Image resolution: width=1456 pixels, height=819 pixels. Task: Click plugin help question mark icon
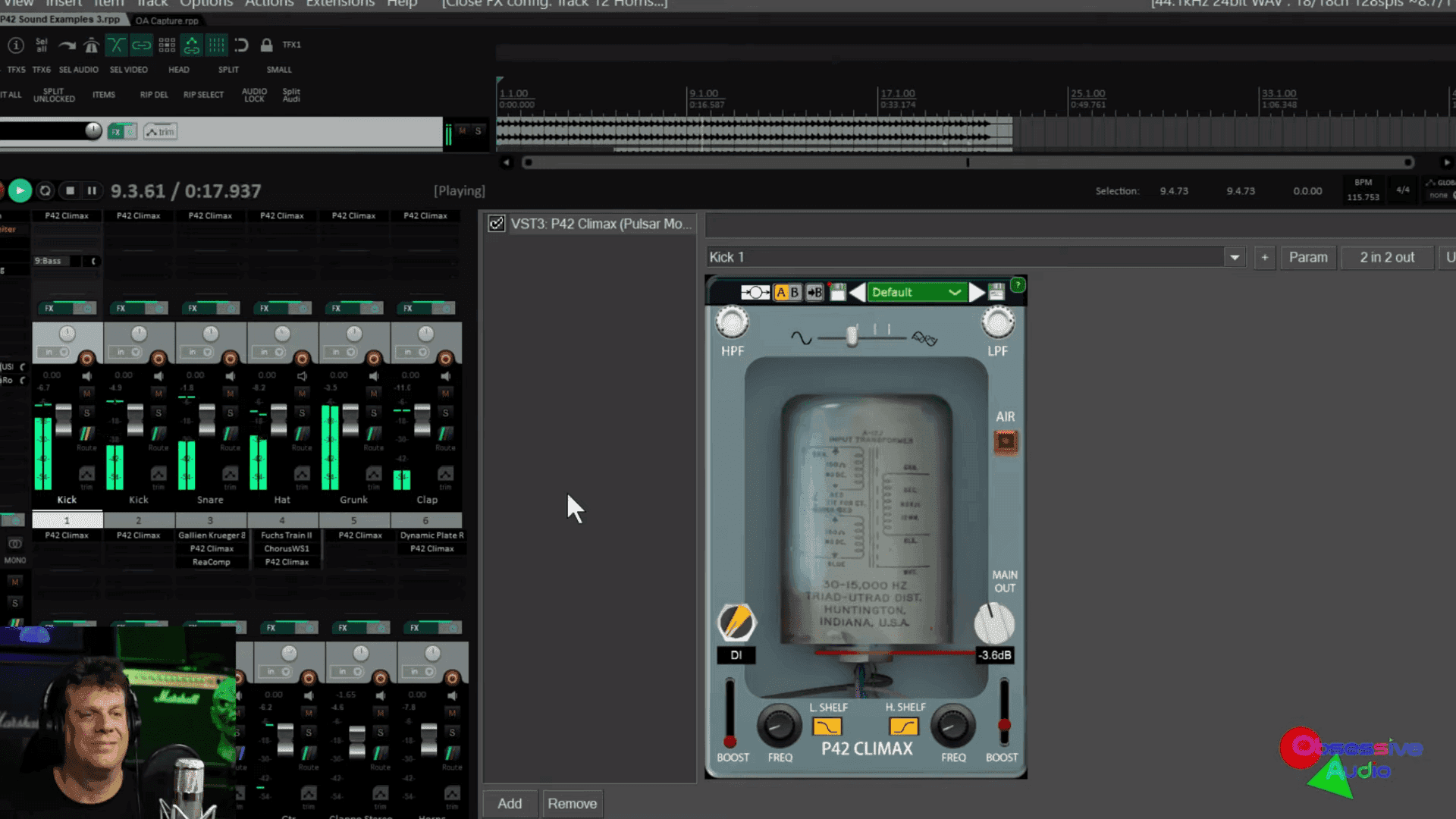point(1018,285)
